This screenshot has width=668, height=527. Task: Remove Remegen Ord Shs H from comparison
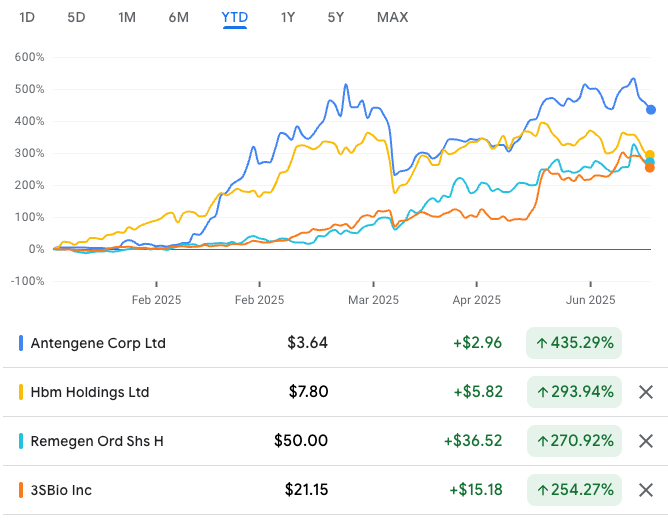tap(646, 441)
